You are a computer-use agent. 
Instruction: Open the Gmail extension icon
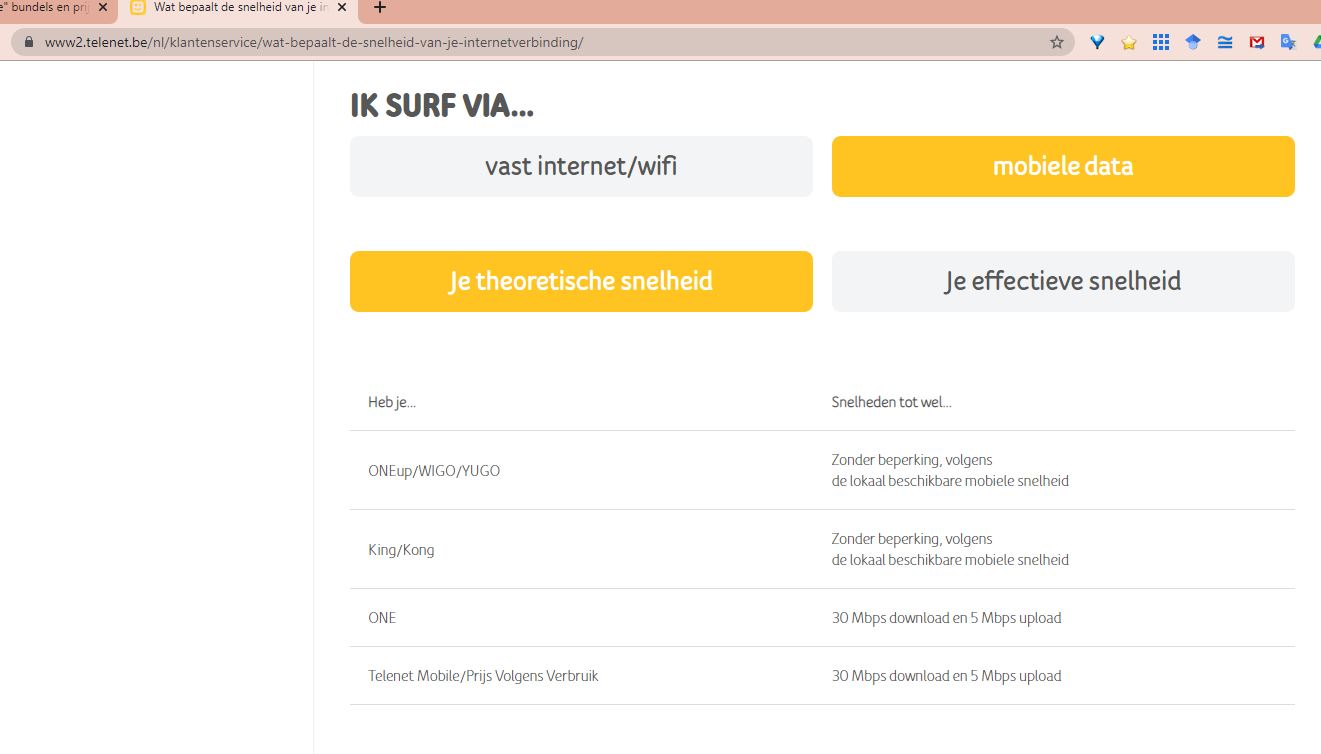(1257, 42)
